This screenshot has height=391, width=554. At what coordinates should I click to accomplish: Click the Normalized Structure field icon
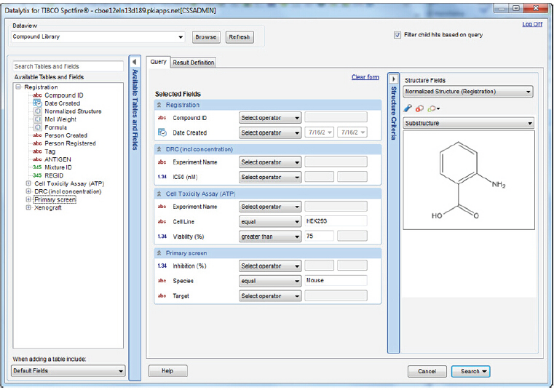(37, 111)
